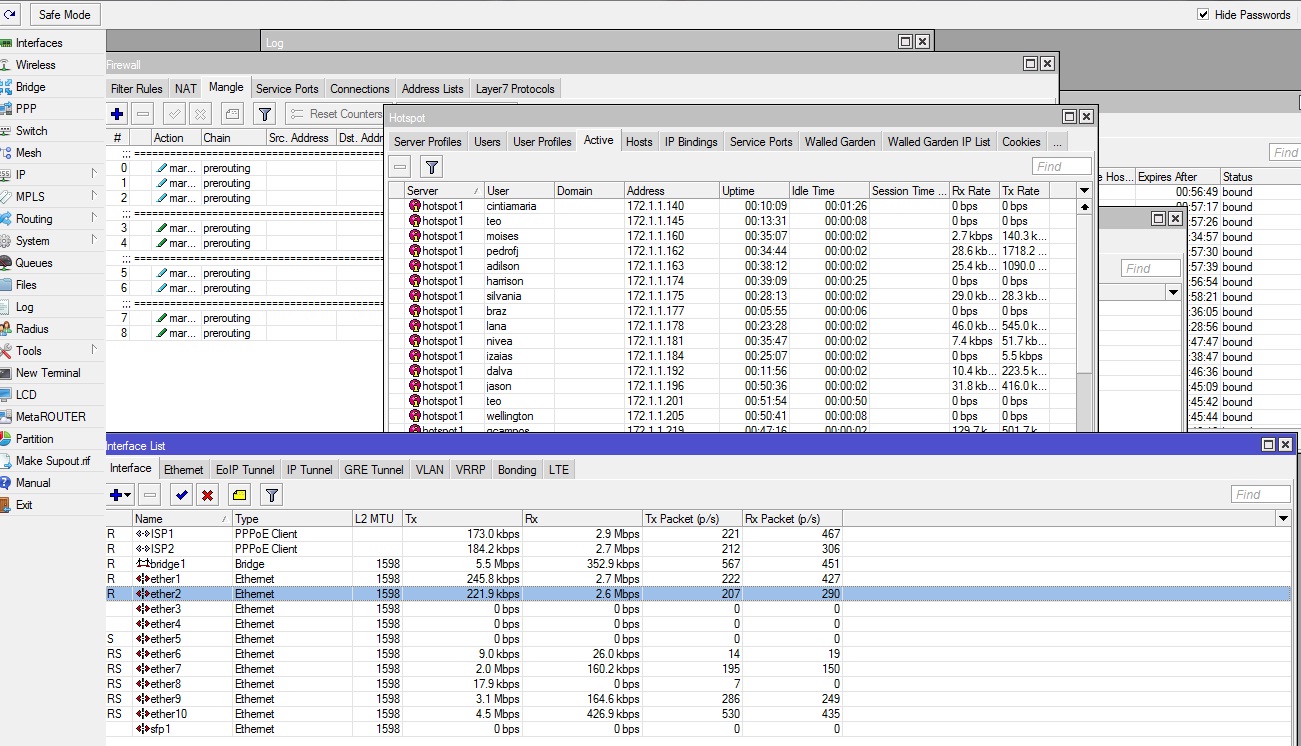
Task: Click the filter funnel icon in Firewall toolbar
Action: 264,114
